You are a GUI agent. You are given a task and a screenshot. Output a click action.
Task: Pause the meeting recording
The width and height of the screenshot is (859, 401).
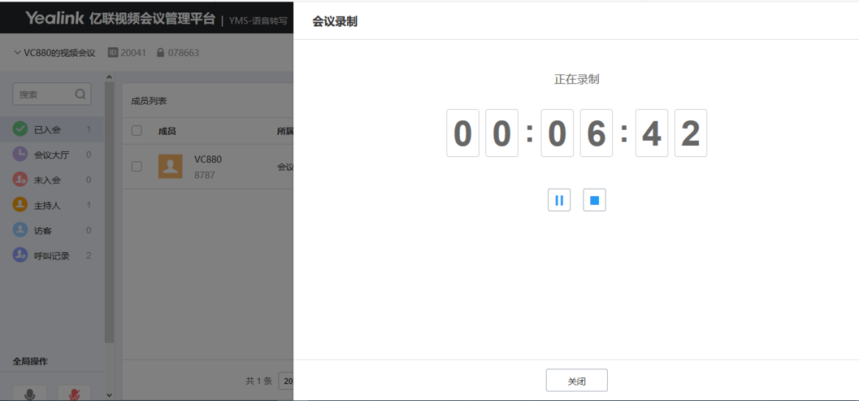(559, 200)
